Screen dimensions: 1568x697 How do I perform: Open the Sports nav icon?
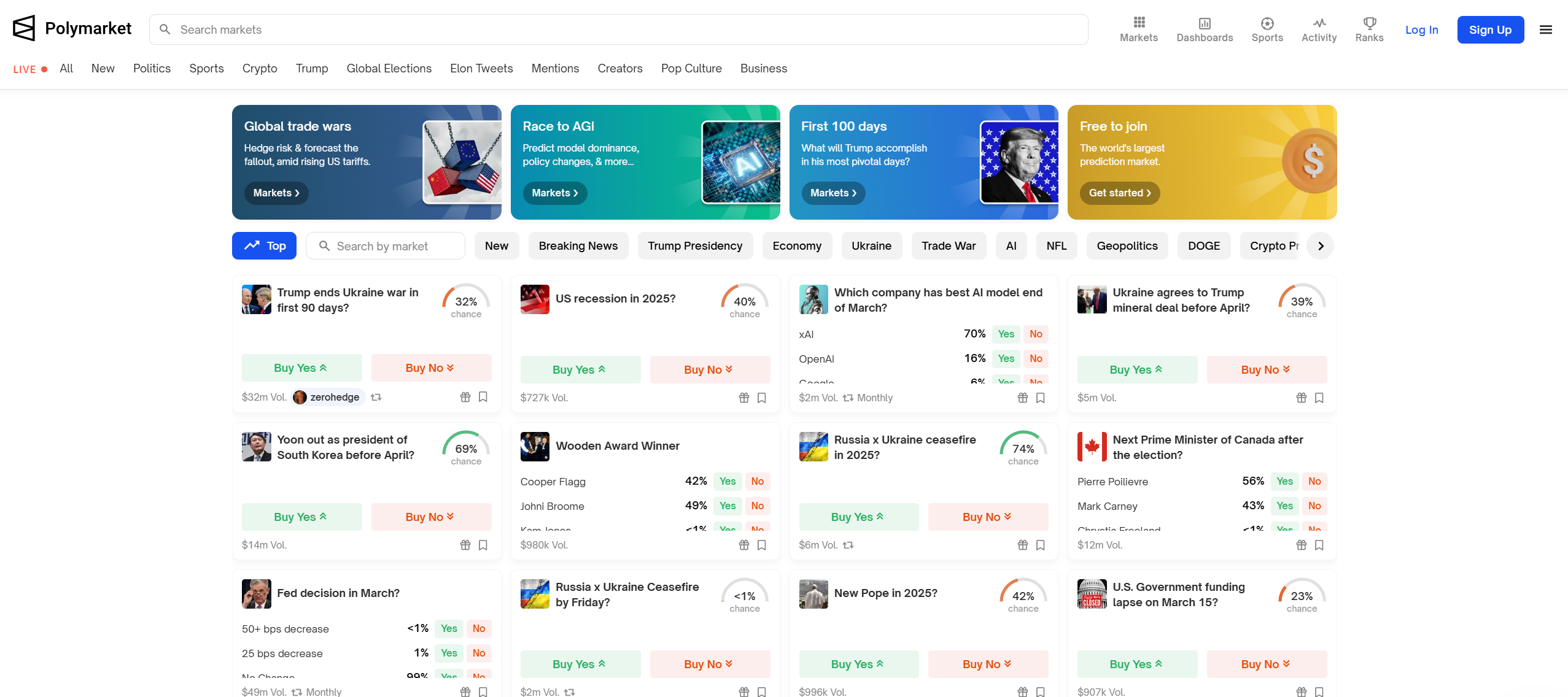pos(1267,29)
